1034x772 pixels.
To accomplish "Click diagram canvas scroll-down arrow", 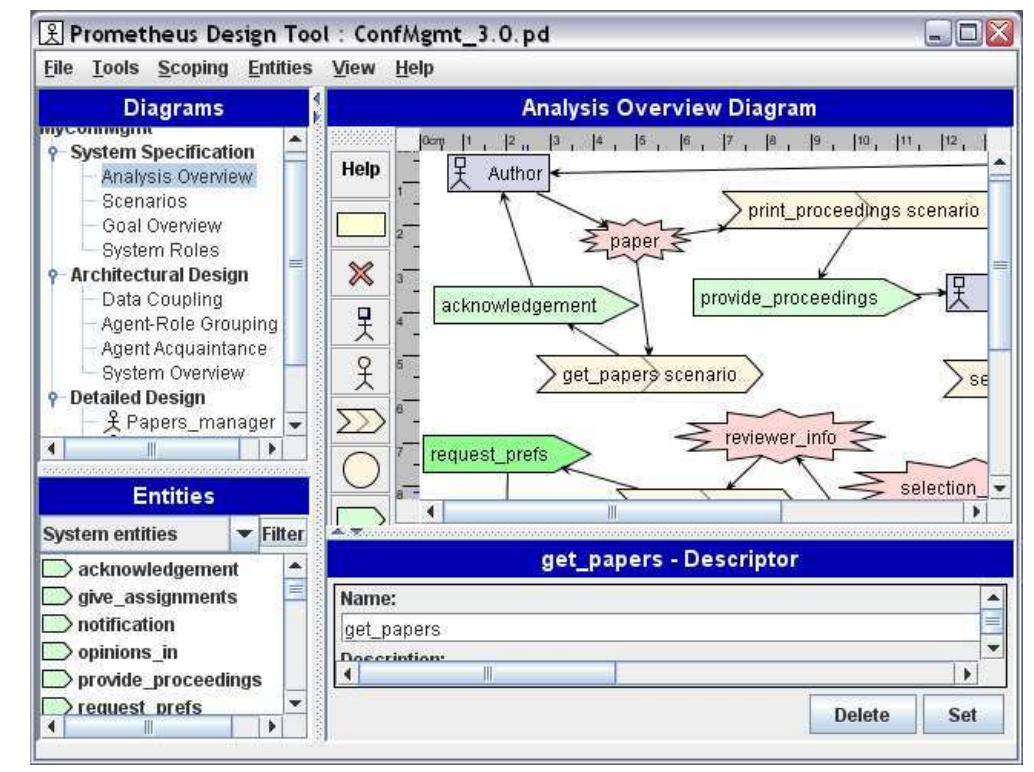I will click(1000, 489).
